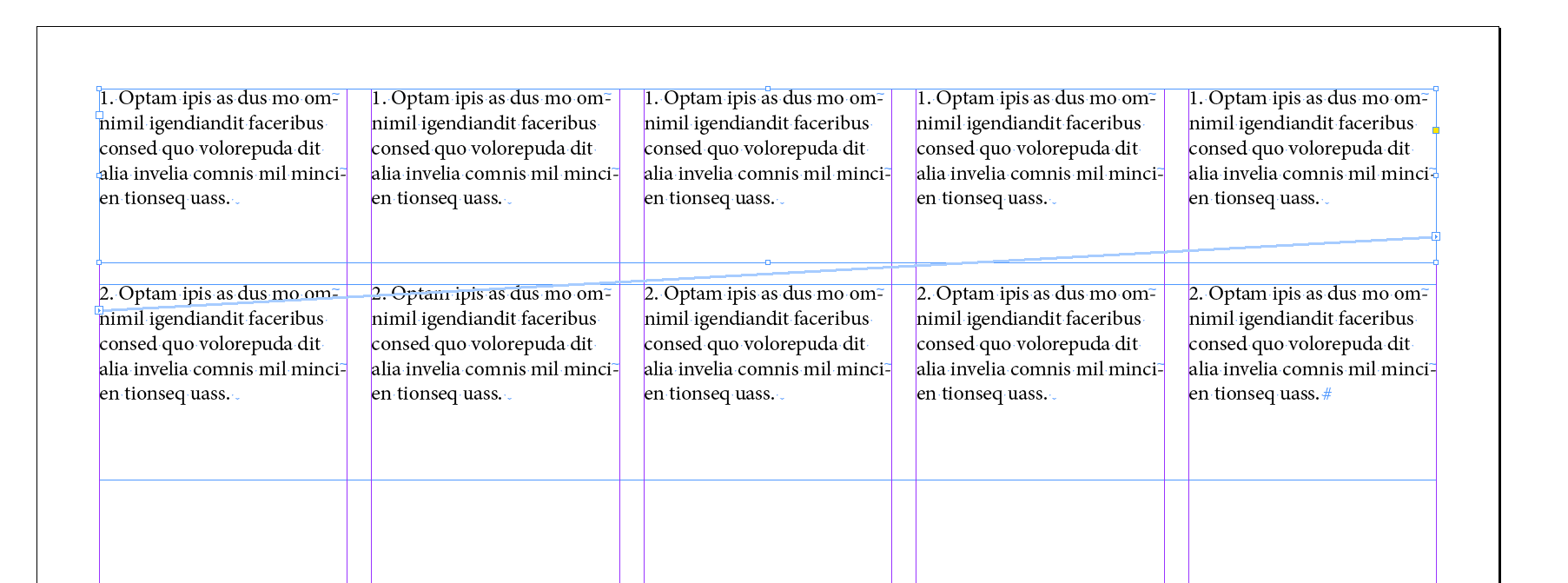
Task: Click the empty in port of the selected frame
Action: coord(99,115)
